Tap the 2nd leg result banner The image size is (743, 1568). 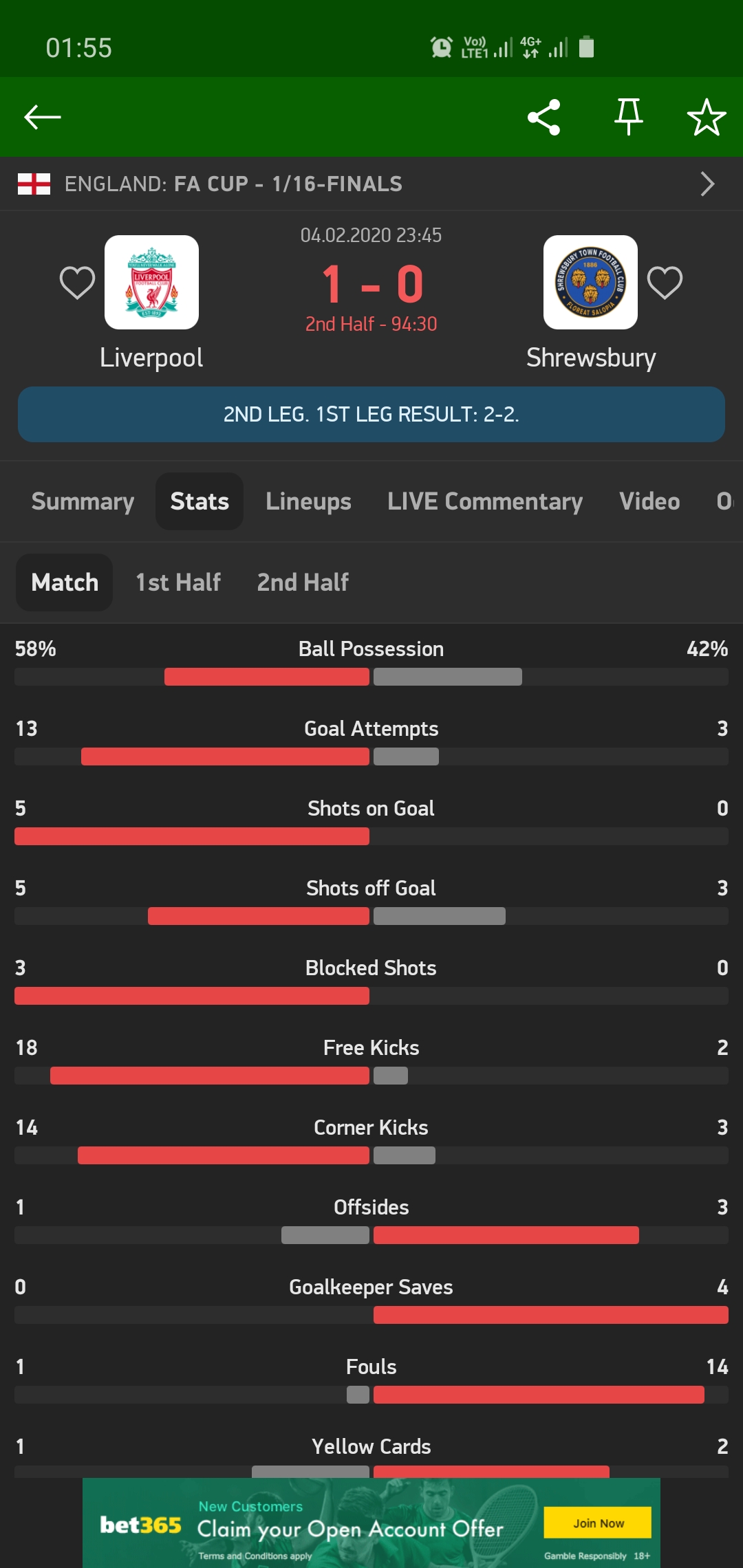click(371, 414)
